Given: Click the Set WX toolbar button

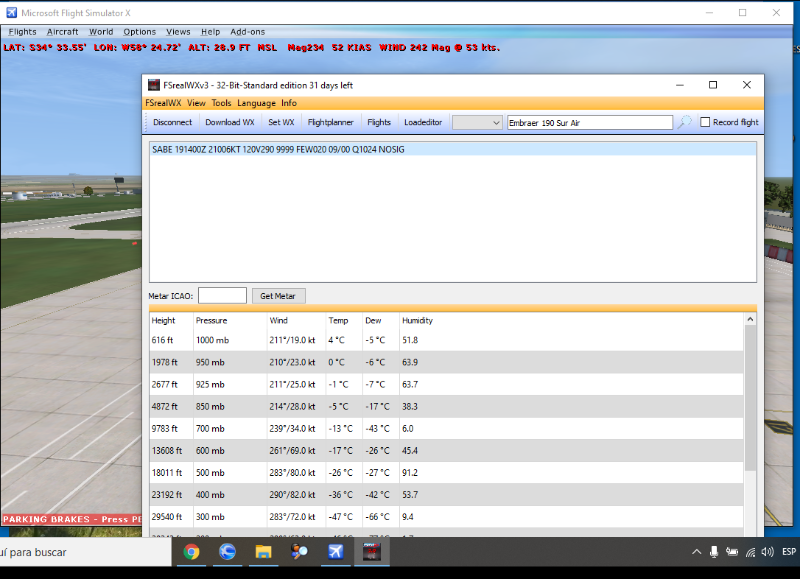Looking at the screenshot, I should (281, 122).
